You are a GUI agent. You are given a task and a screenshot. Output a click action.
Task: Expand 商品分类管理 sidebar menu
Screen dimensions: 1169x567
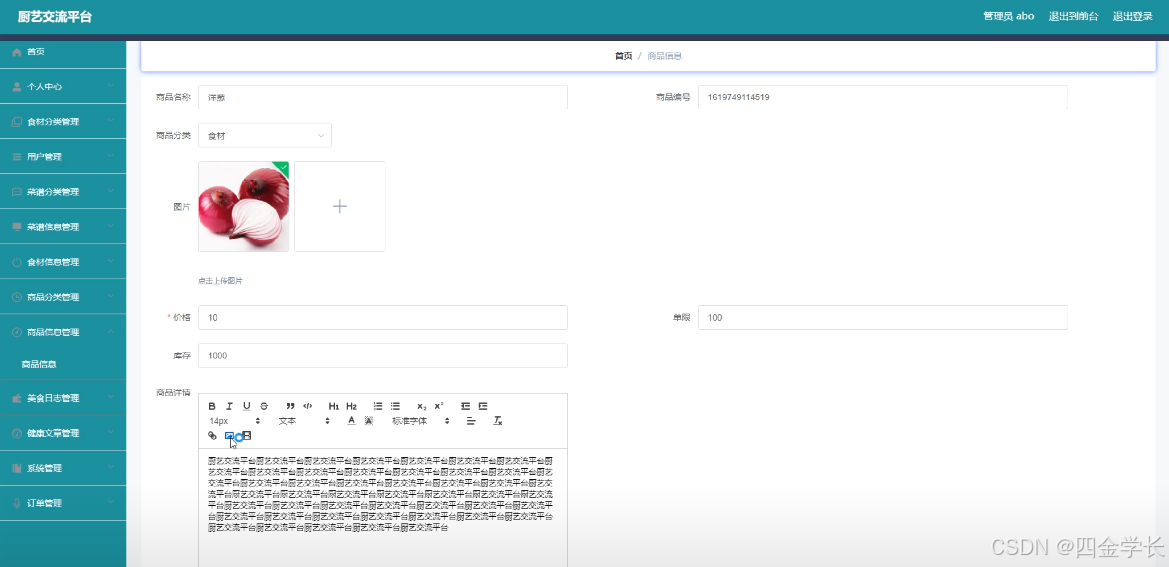(x=63, y=297)
